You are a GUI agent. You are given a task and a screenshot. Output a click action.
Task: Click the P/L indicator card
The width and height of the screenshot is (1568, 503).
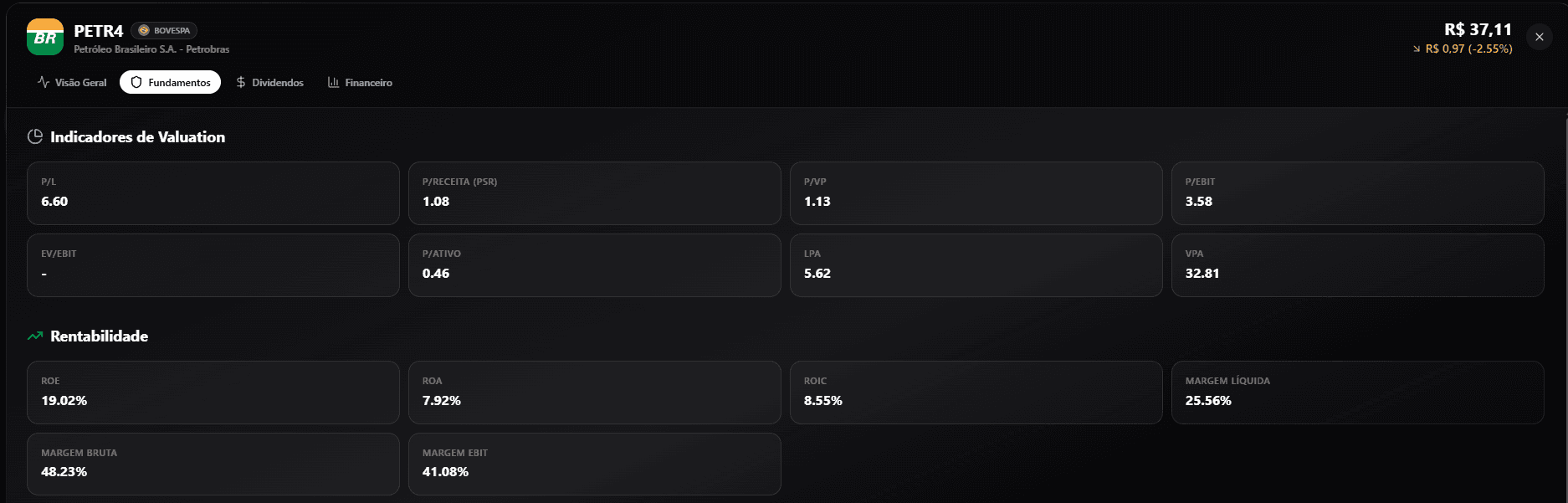(x=213, y=193)
